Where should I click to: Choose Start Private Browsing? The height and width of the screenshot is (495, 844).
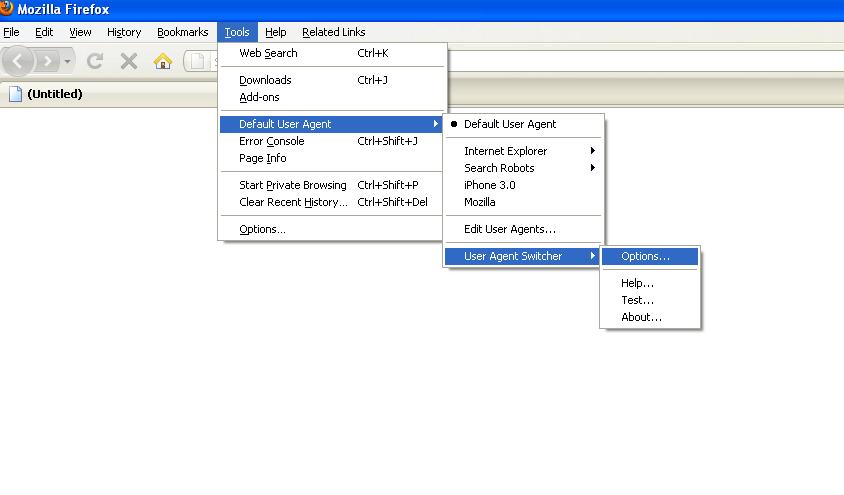click(331, 186)
